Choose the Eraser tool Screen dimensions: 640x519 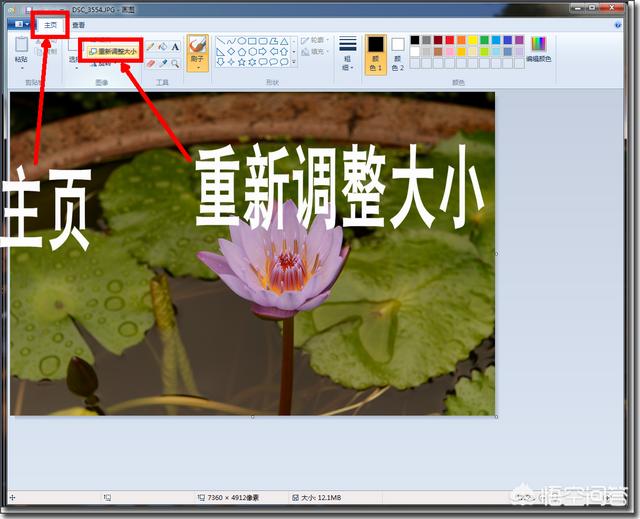151,63
